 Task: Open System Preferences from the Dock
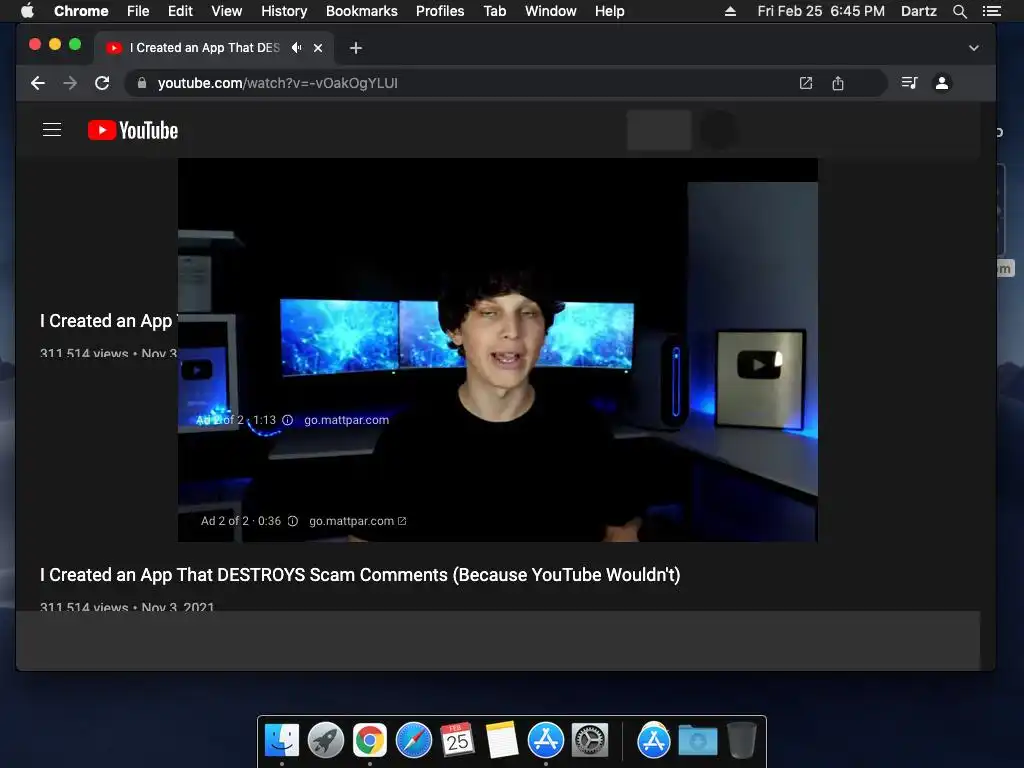[590, 741]
